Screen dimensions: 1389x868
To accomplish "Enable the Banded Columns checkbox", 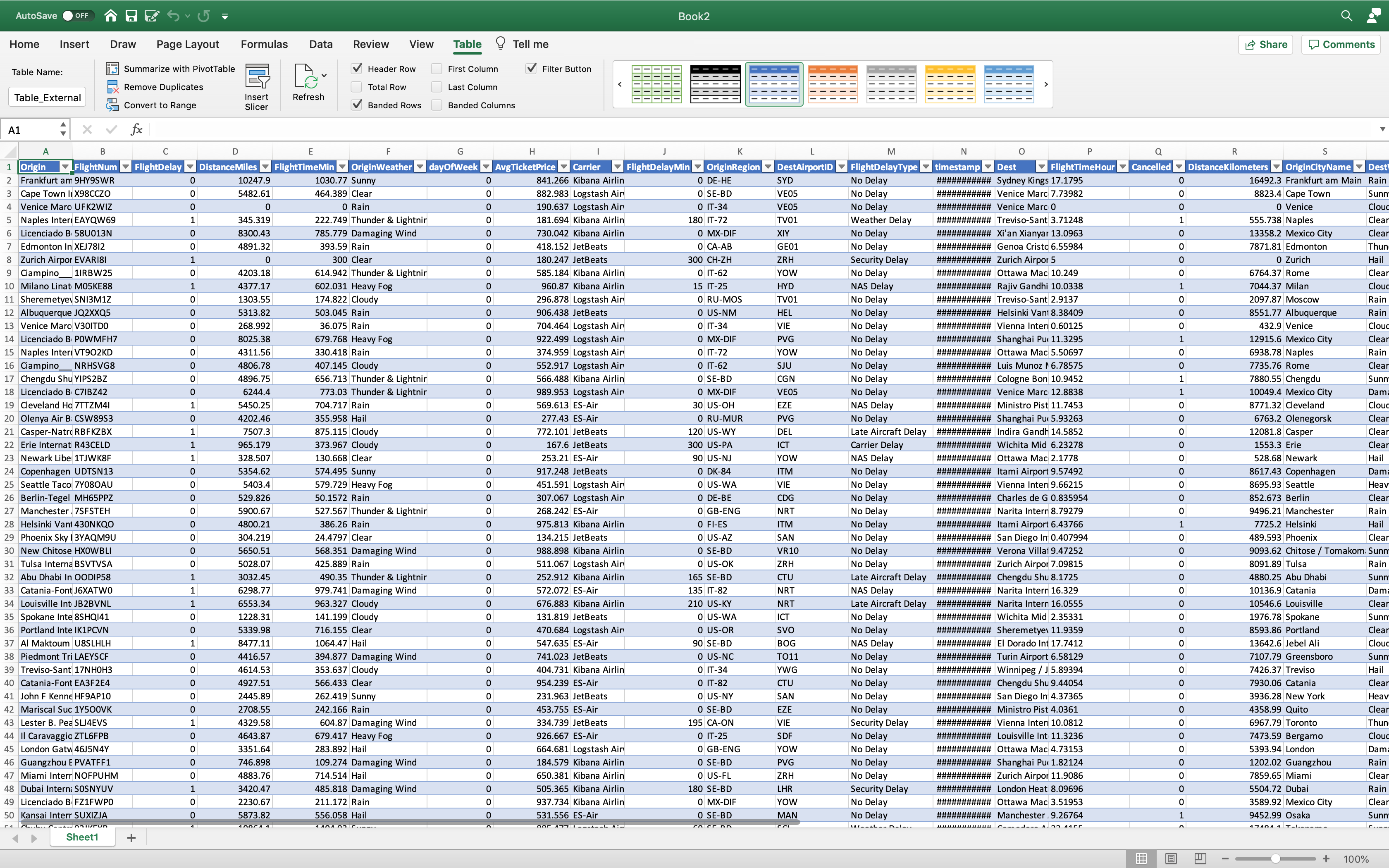I will tap(437, 105).
